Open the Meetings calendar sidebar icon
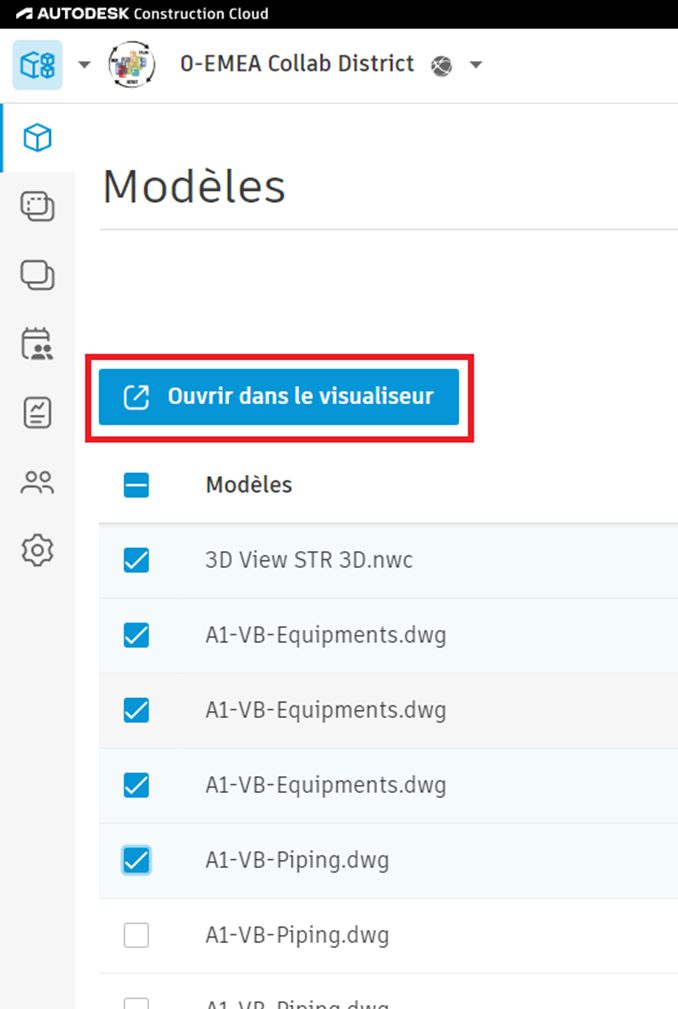 click(37, 344)
